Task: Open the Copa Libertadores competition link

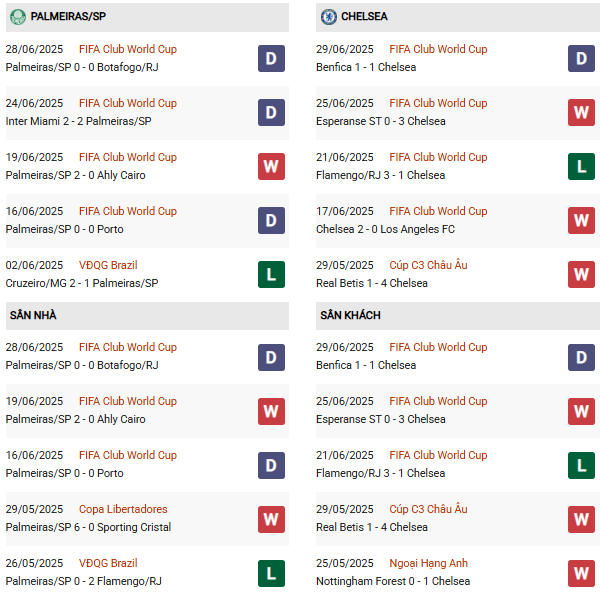Action: pyautogui.click(x=123, y=509)
